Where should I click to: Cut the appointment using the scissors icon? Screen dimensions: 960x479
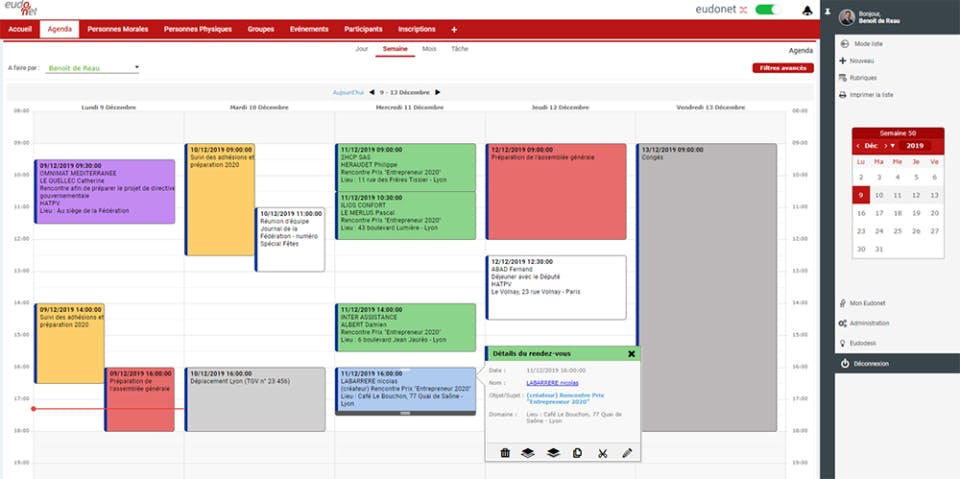602,453
